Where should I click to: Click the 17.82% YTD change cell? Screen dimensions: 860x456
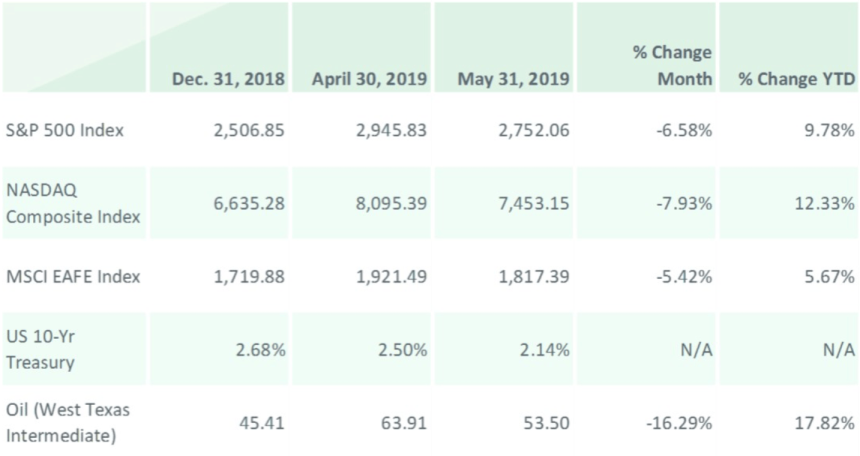point(826,423)
